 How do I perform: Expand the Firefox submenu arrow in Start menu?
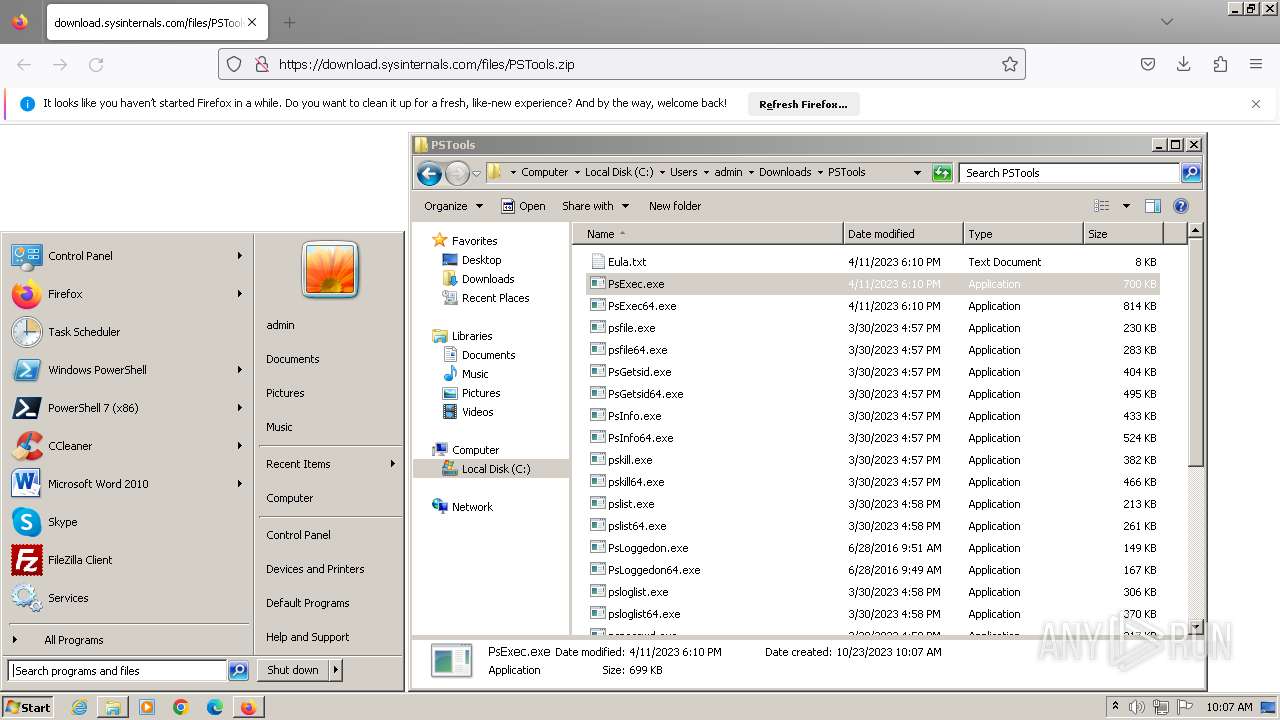point(240,294)
